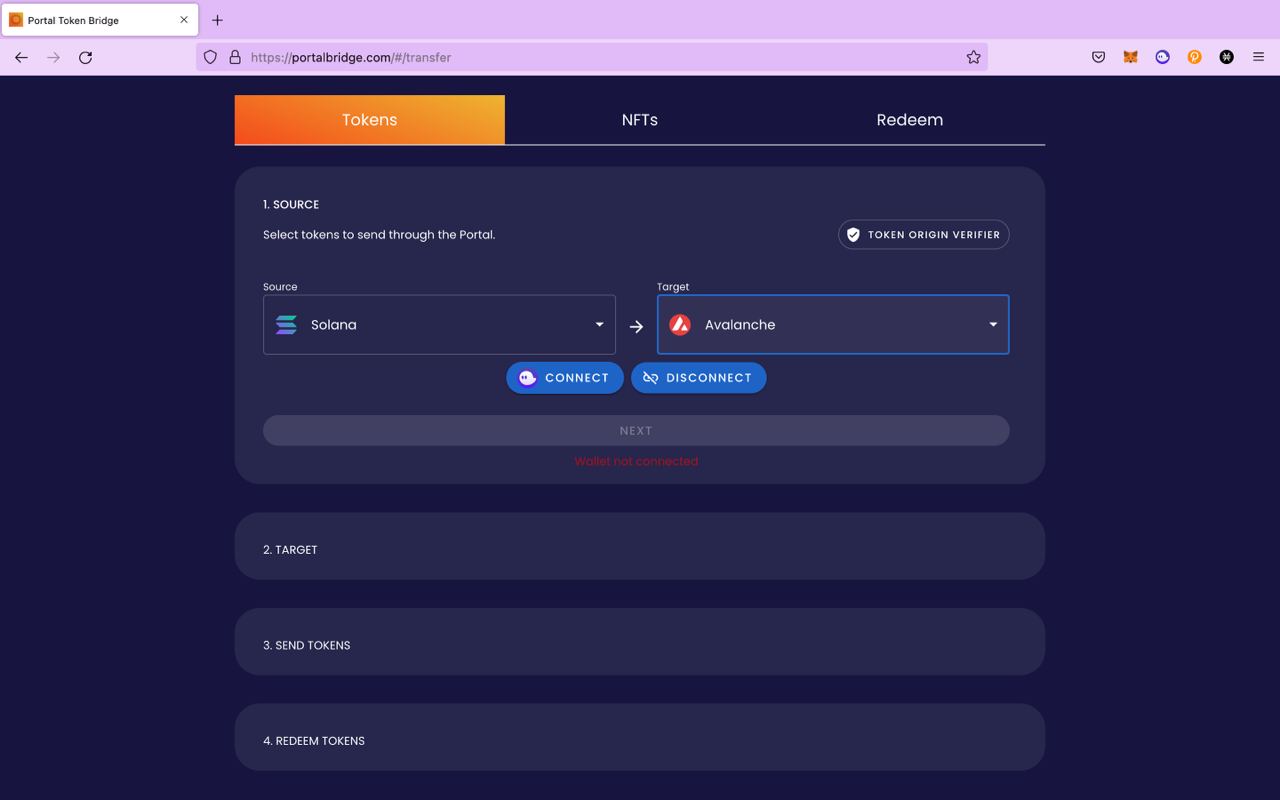Open the MetaMask fox extension
1280x800 pixels.
click(x=1130, y=57)
